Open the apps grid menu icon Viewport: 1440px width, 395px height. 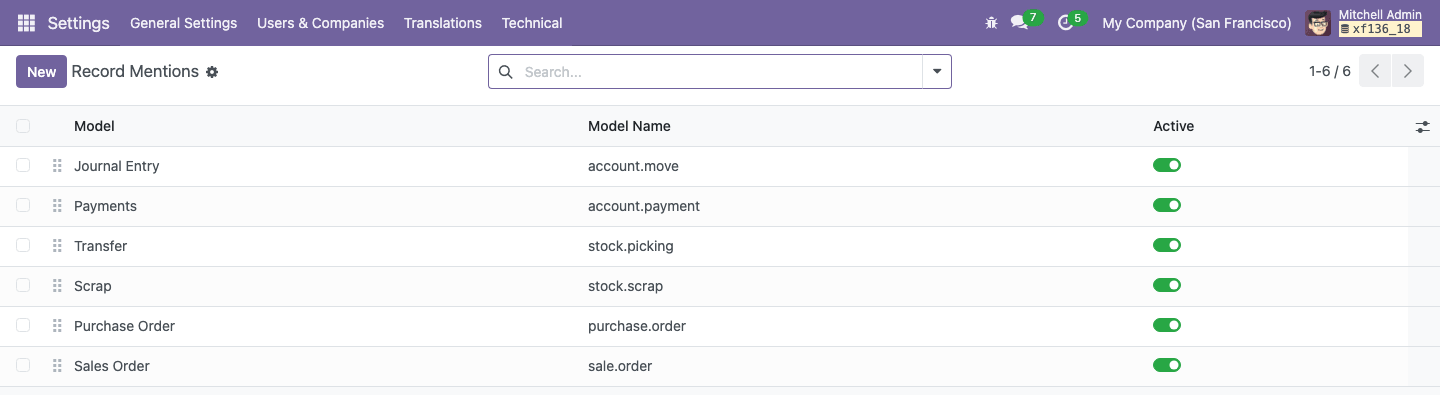(x=26, y=22)
